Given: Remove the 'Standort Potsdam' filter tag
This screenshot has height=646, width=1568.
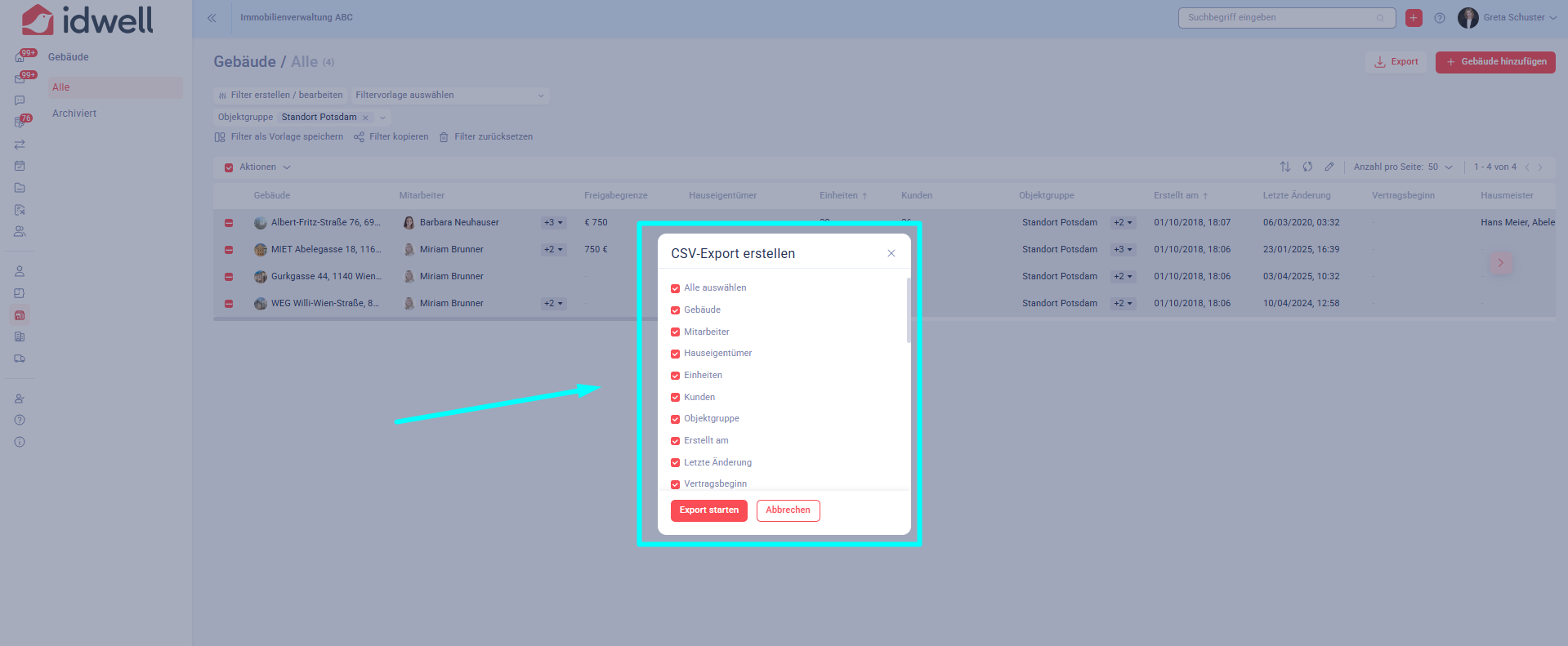Looking at the screenshot, I should tap(365, 118).
